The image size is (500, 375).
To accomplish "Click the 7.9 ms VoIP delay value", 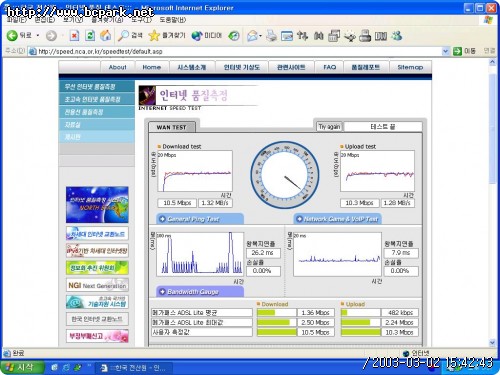I will pyautogui.click(x=401, y=253).
